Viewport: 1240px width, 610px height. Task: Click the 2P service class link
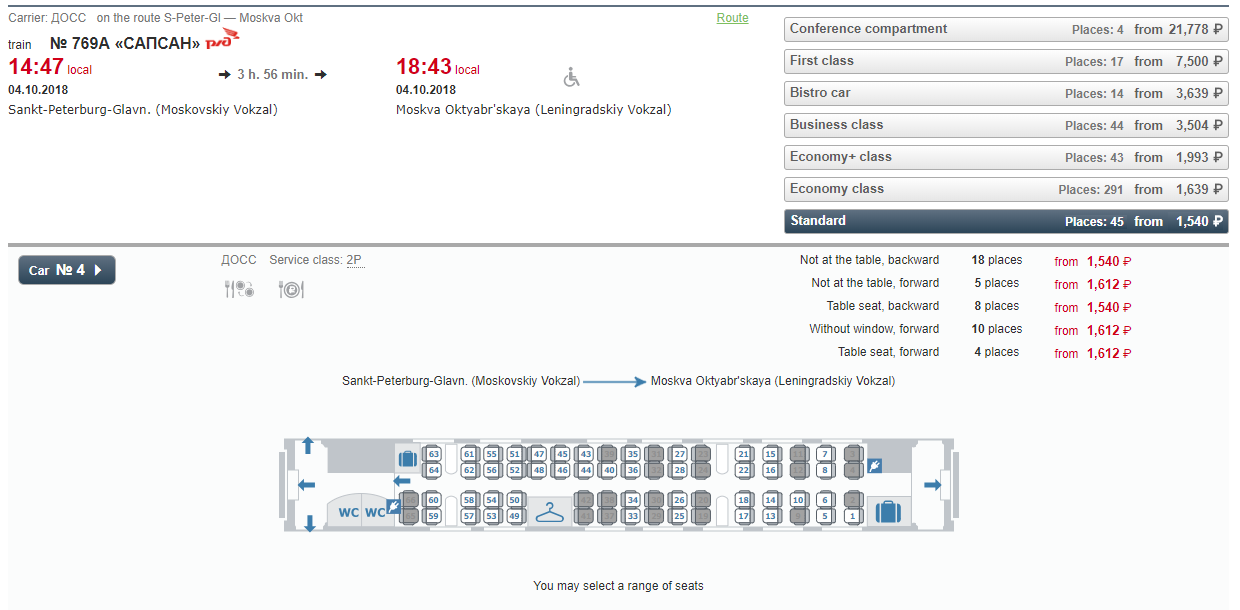coord(354,260)
